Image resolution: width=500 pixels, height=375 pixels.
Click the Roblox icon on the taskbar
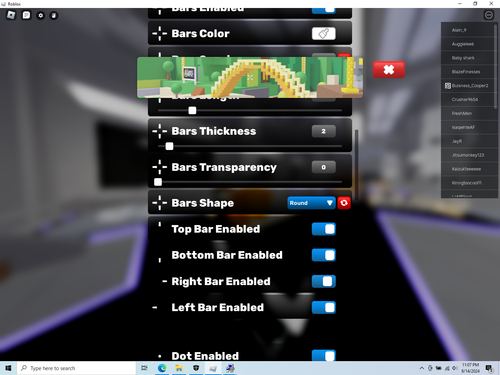coord(213,368)
